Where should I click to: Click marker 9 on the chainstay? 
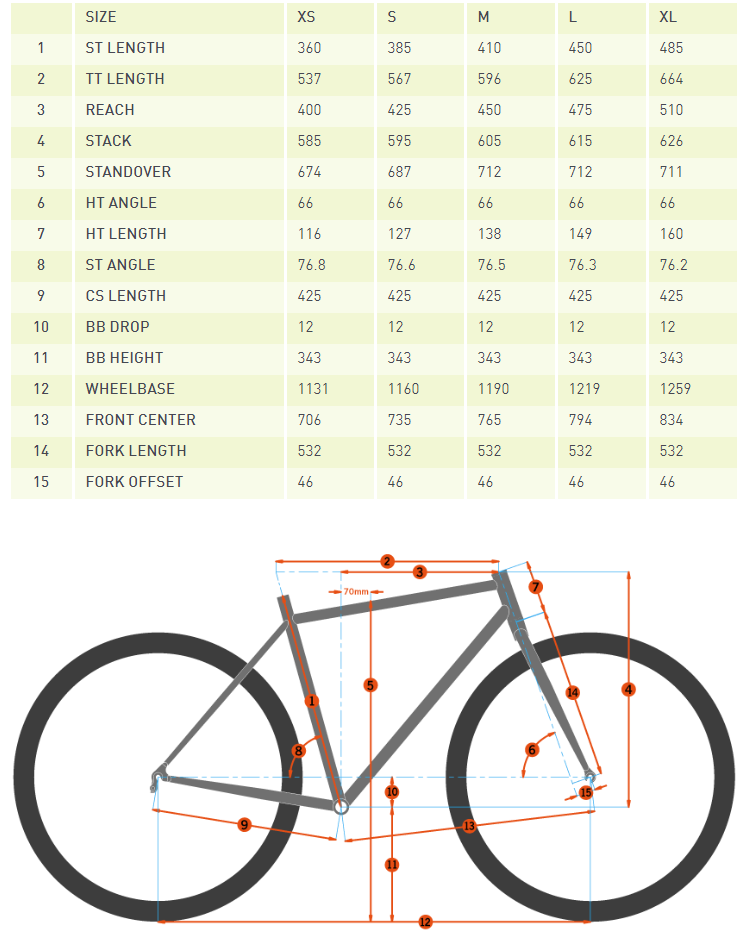click(244, 824)
